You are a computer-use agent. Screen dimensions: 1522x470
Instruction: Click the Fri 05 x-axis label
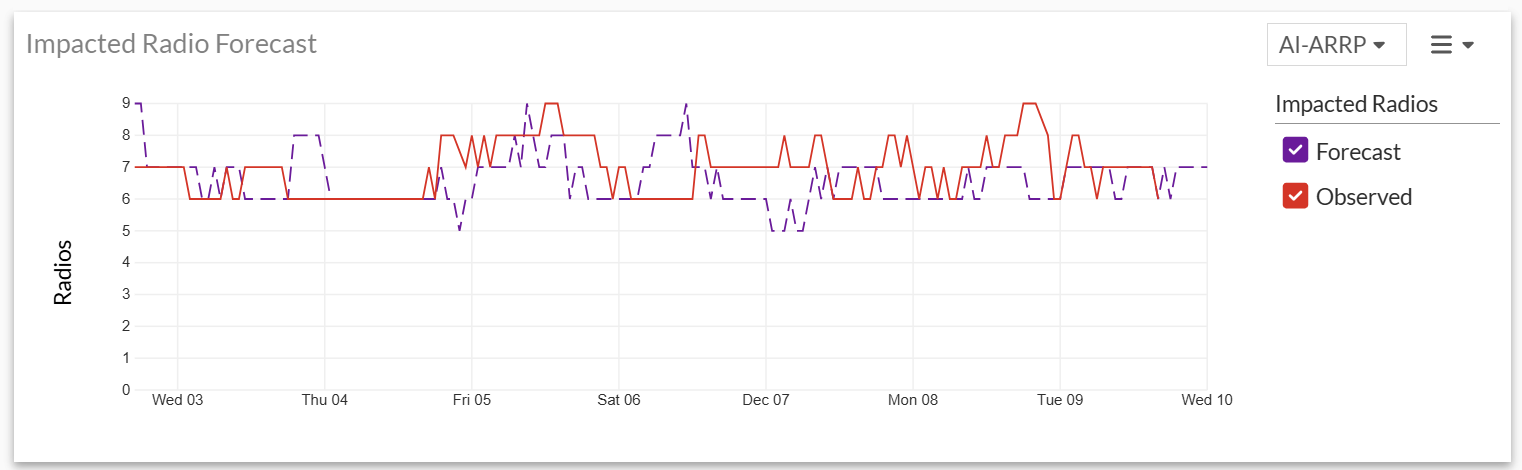pos(472,400)
